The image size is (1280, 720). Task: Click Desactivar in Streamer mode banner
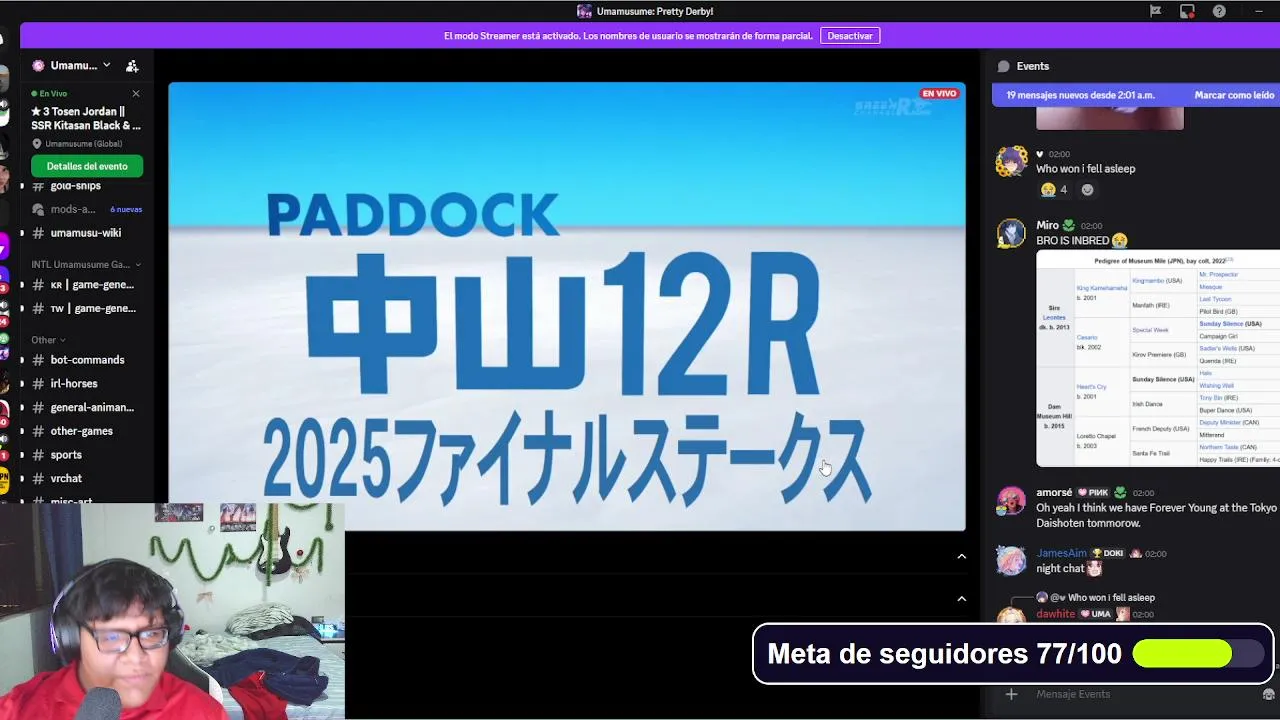point(850,36)
